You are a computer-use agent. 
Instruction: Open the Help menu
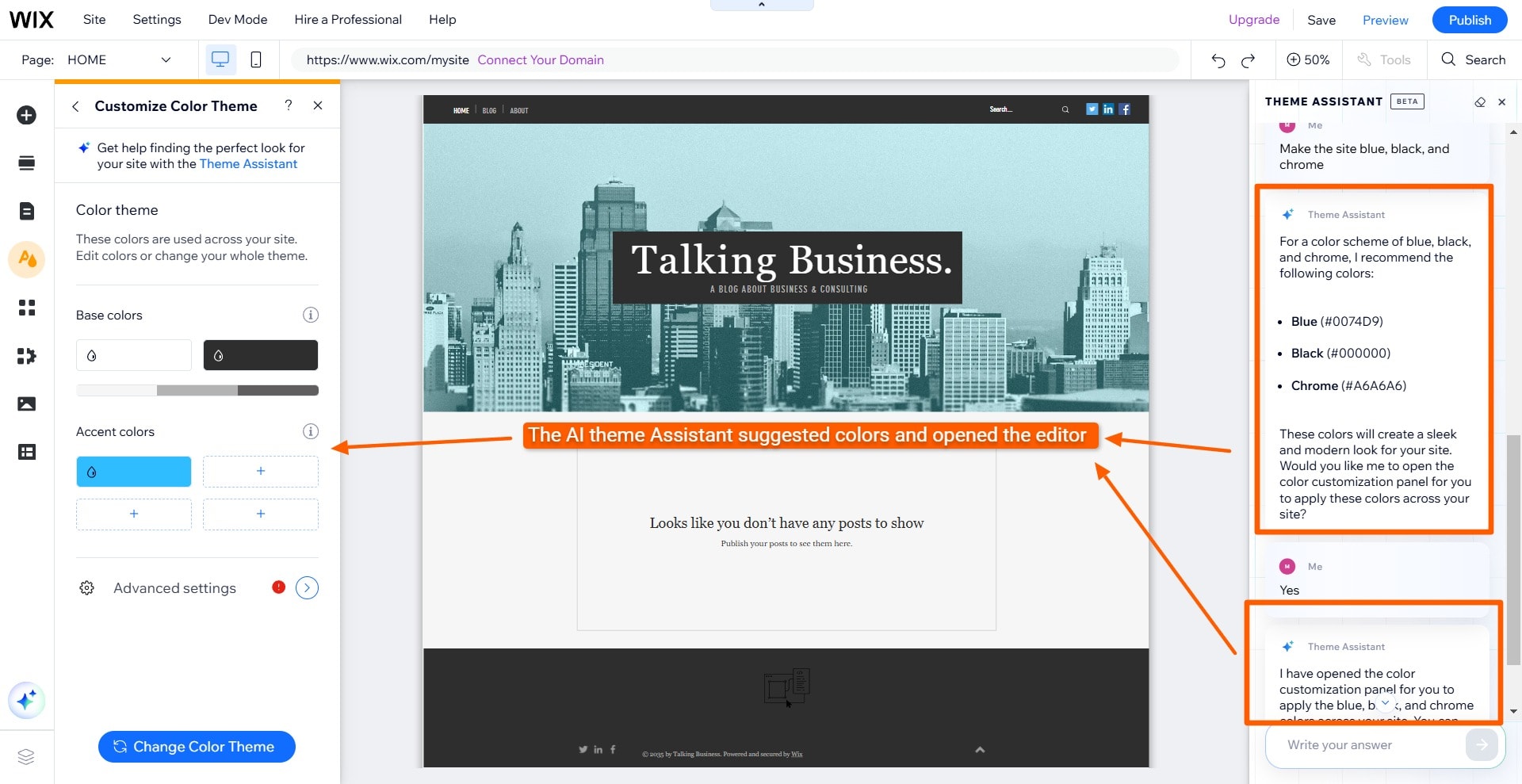point(442,20)
